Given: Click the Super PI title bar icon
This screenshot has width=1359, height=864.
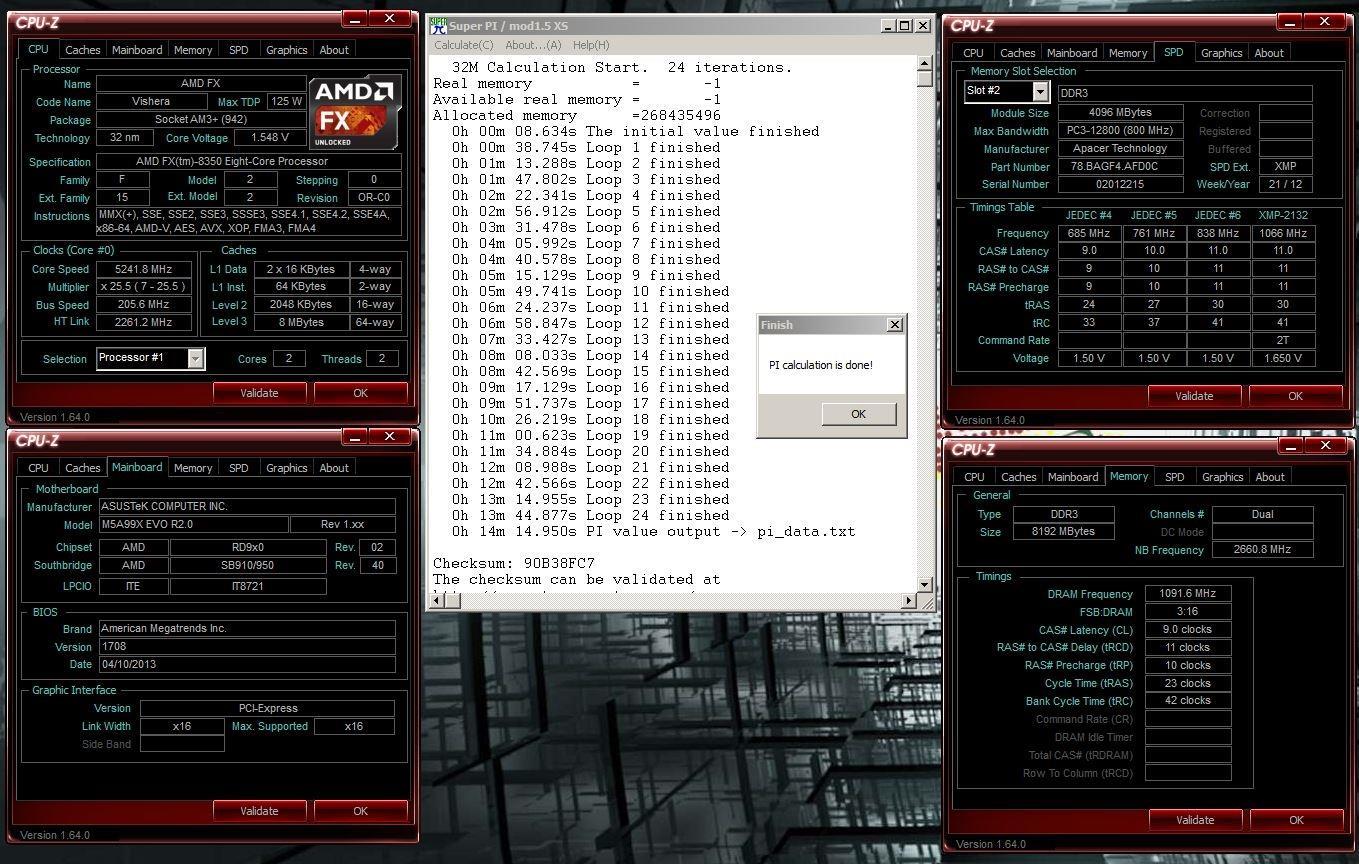Looking at the screenshot, I should pos(437,25).
